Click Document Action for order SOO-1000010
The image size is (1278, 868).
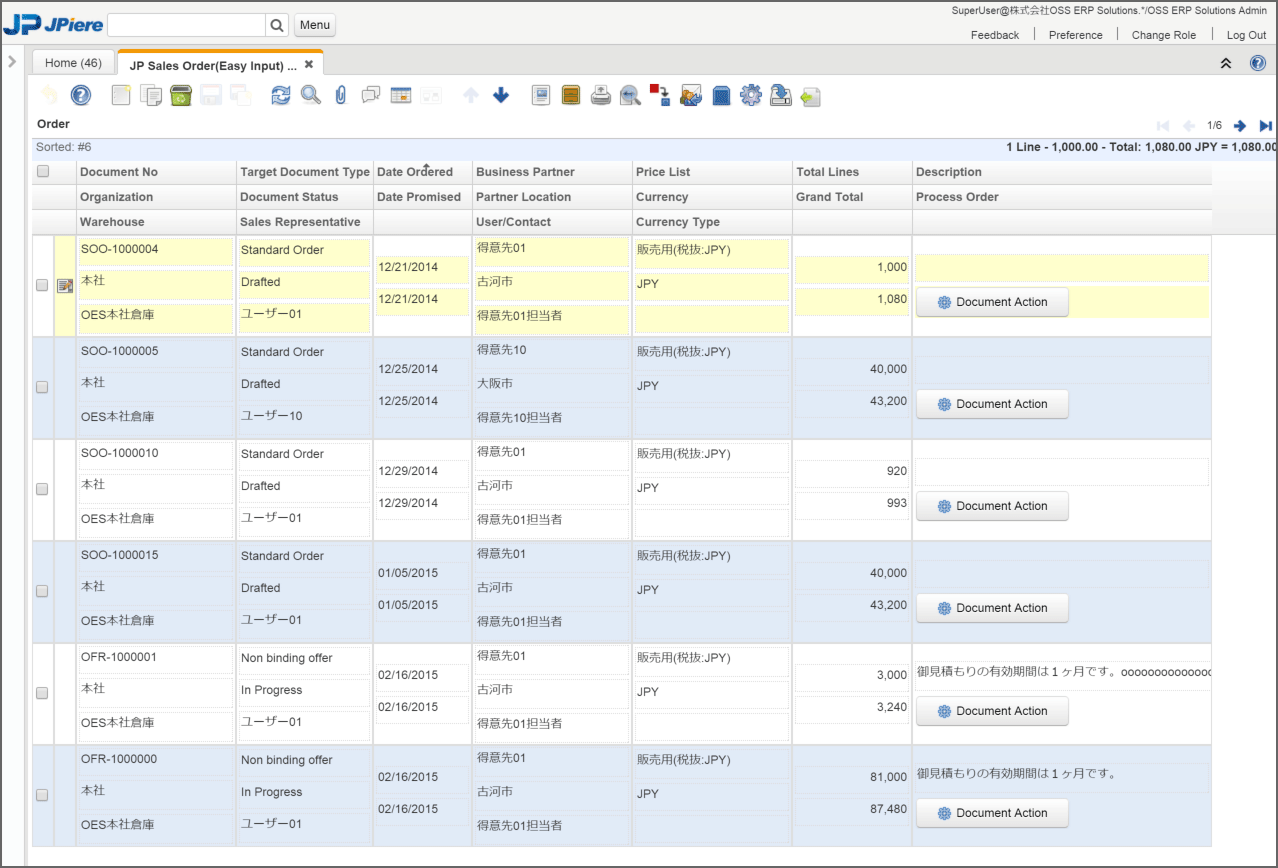(991, 506)
